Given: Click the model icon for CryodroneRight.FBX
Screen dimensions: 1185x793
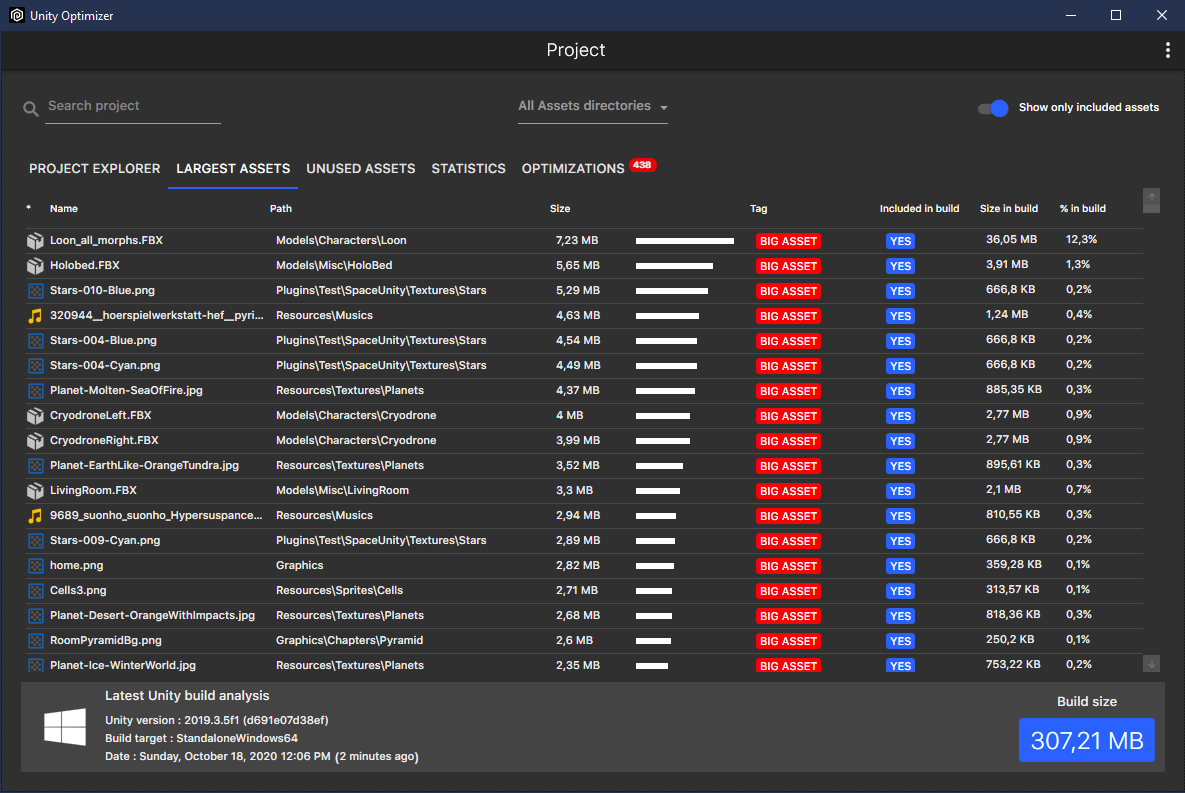Looking at the screenshot, I should click(35, 440).
